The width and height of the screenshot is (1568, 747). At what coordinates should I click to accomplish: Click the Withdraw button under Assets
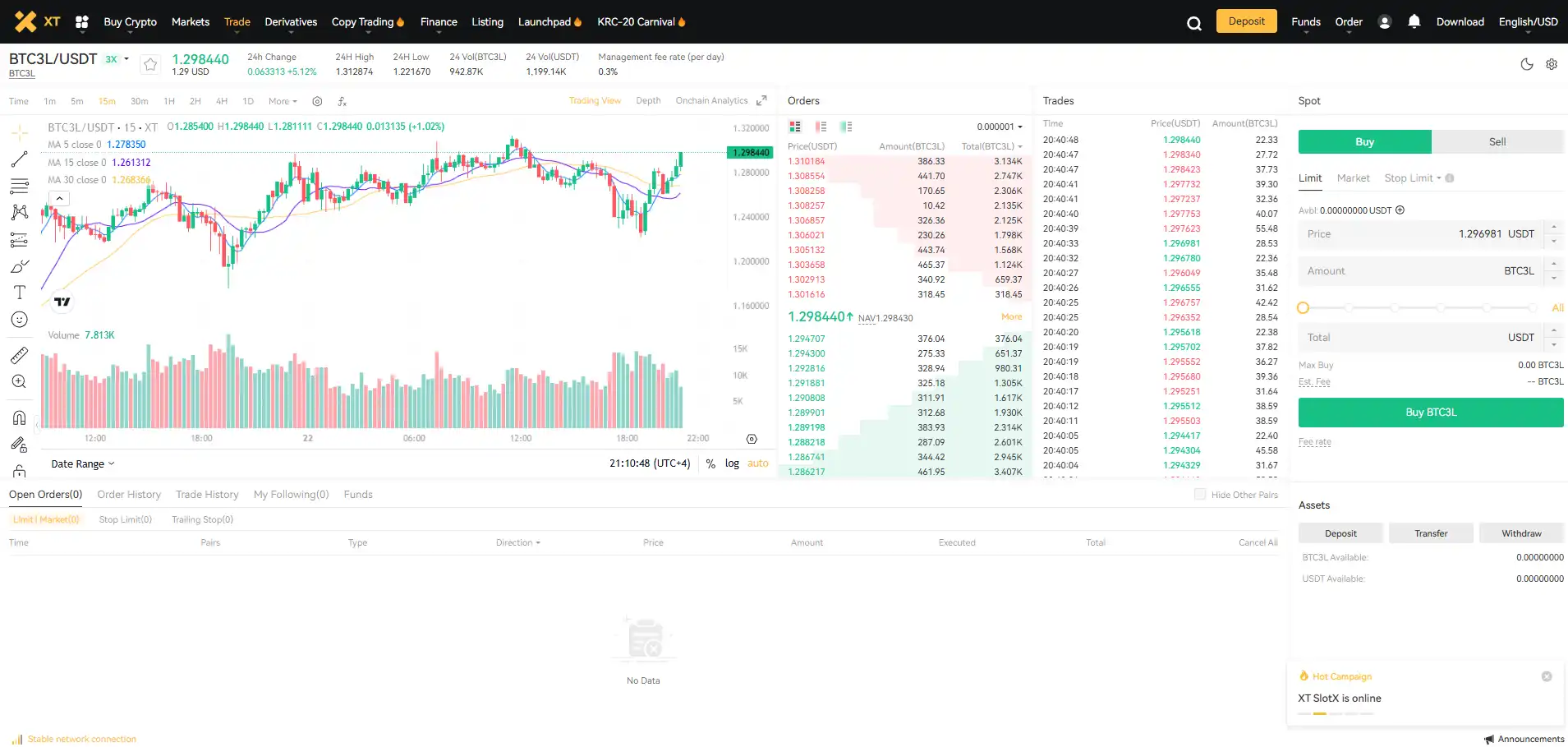(x=1521, y=533)
